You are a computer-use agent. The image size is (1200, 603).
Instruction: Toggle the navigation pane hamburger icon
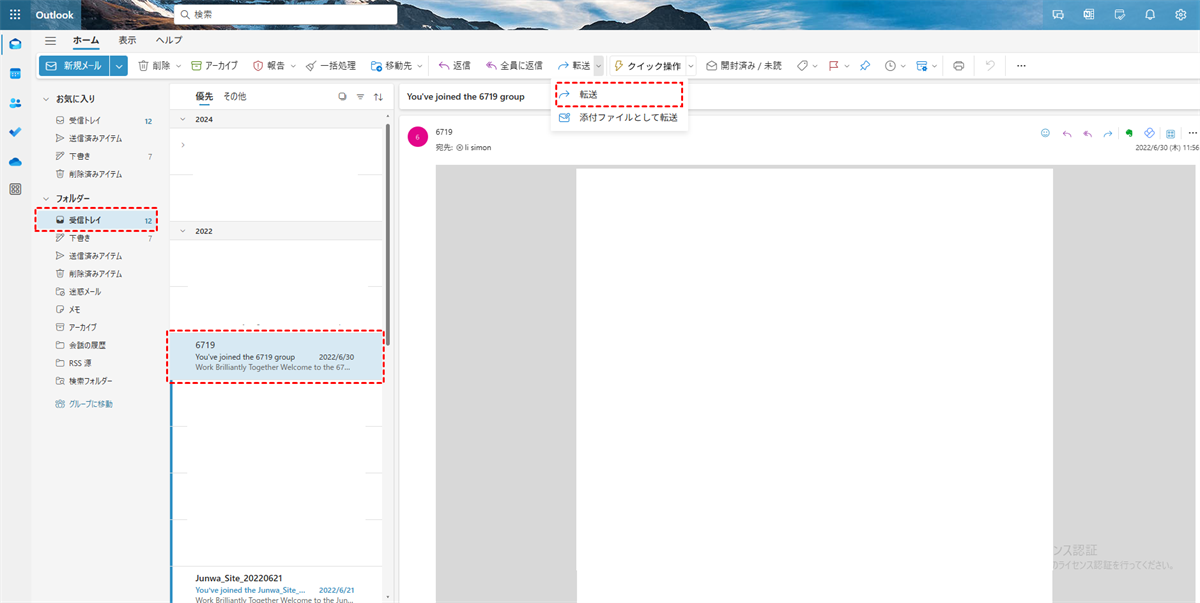coord(50,40)
